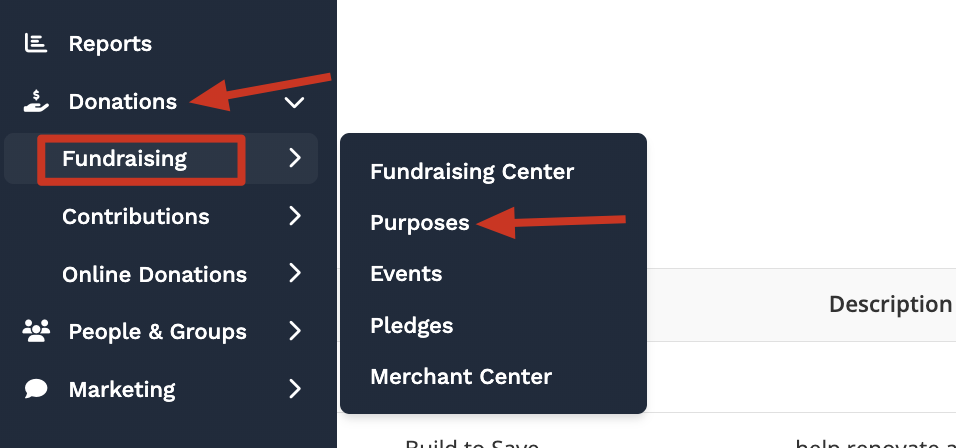956x448 pixels.
Task: Expand the Marketing section chevron
Action: pos(294,389)
